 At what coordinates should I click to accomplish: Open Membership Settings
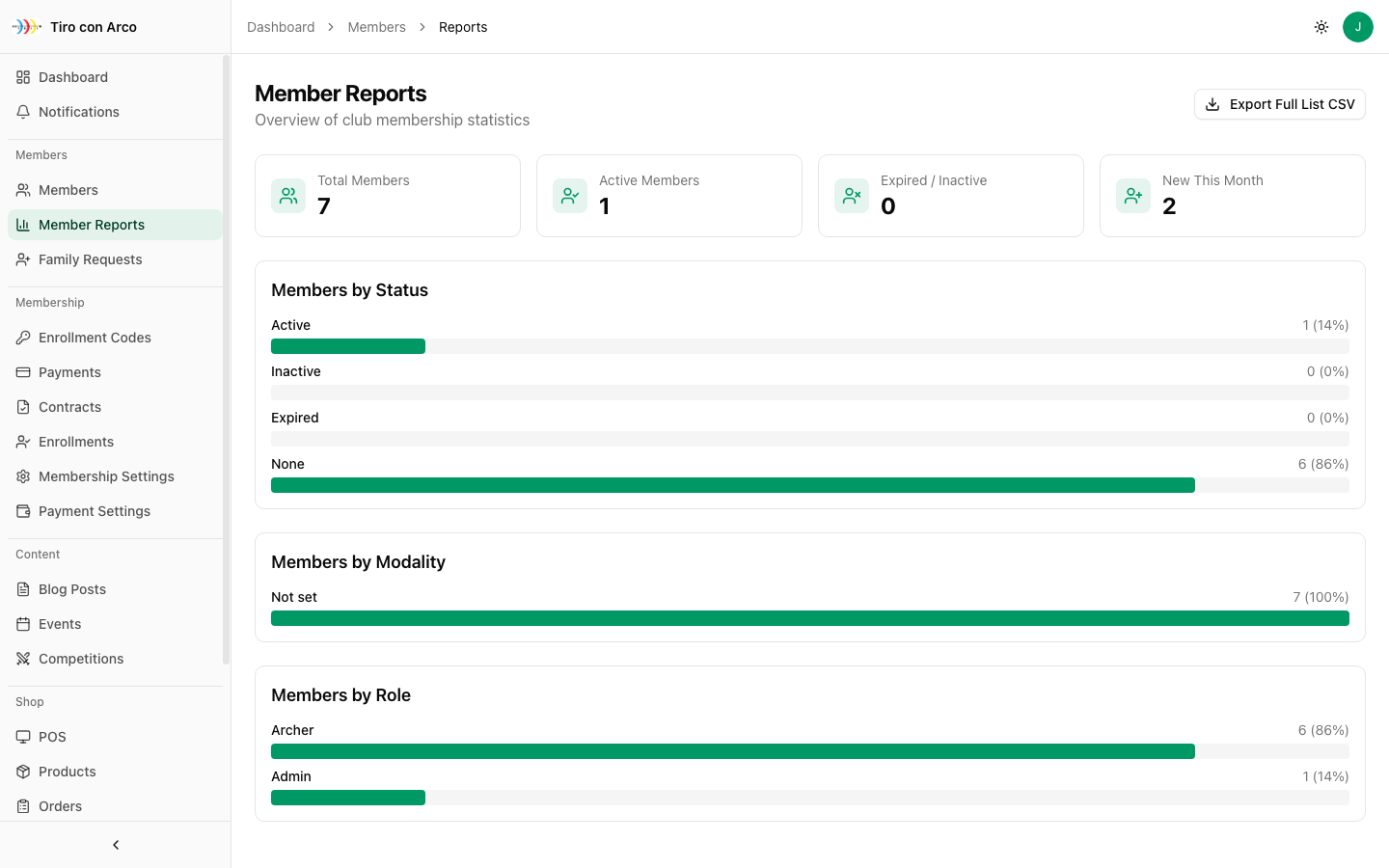tap(106, 476)
